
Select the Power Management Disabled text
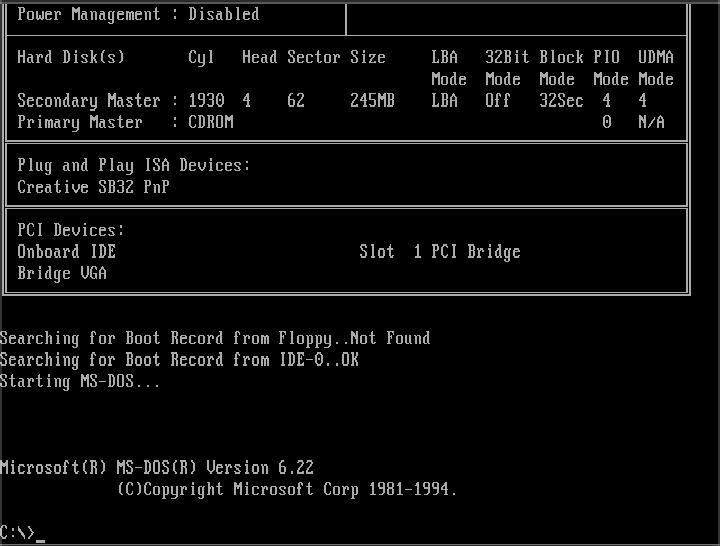[x=138, y=15]
